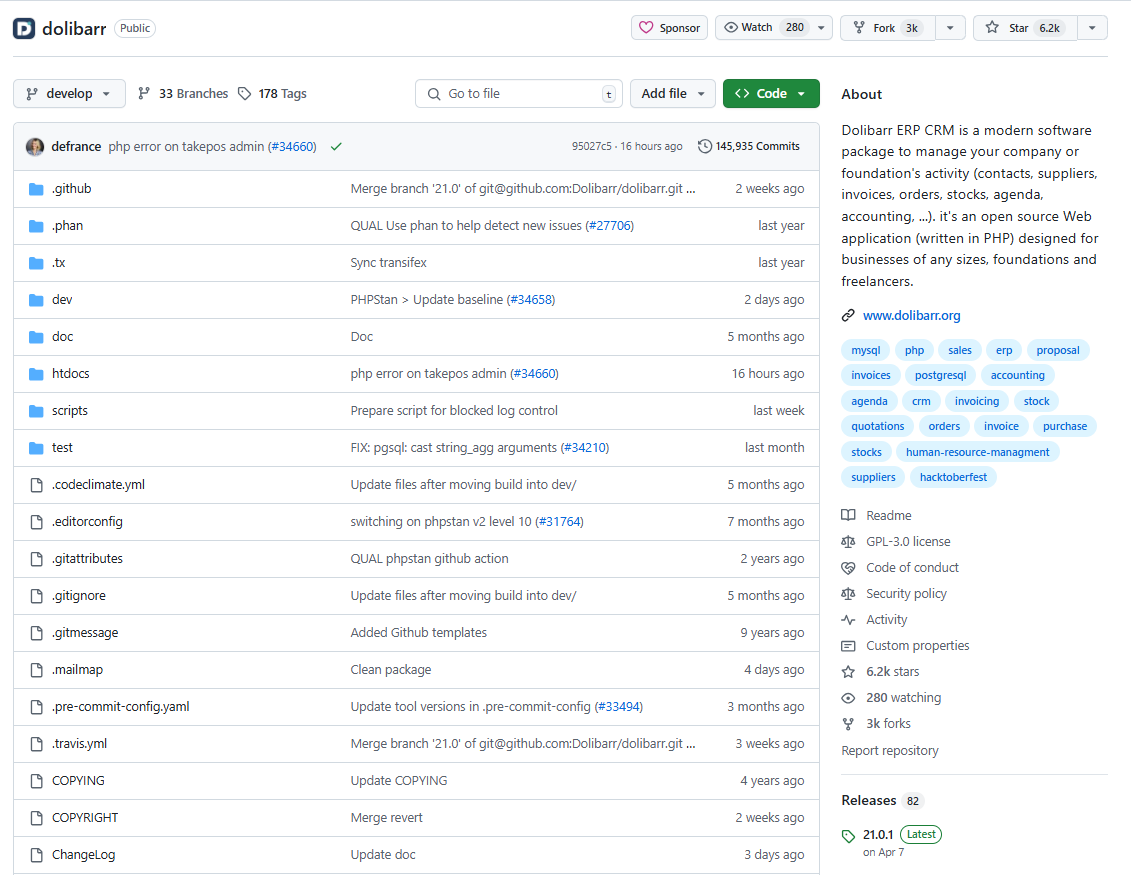This screenshot has height=875, width=1131.
Task: Open the COPYRIGHT file
Action: (85, 818)
